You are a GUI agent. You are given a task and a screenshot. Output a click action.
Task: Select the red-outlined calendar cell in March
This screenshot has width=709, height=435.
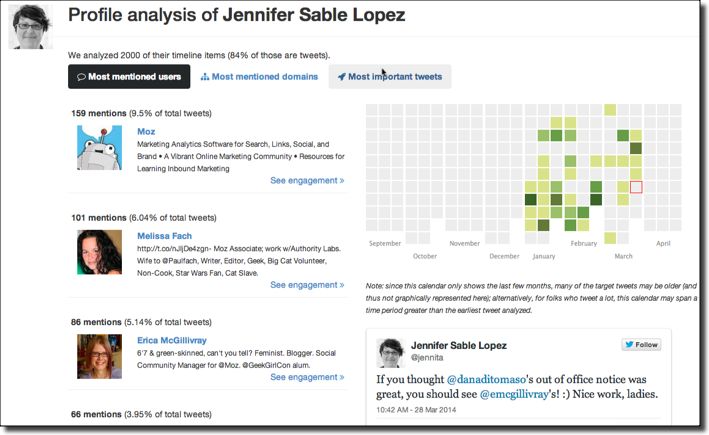[x=637, y=187]
